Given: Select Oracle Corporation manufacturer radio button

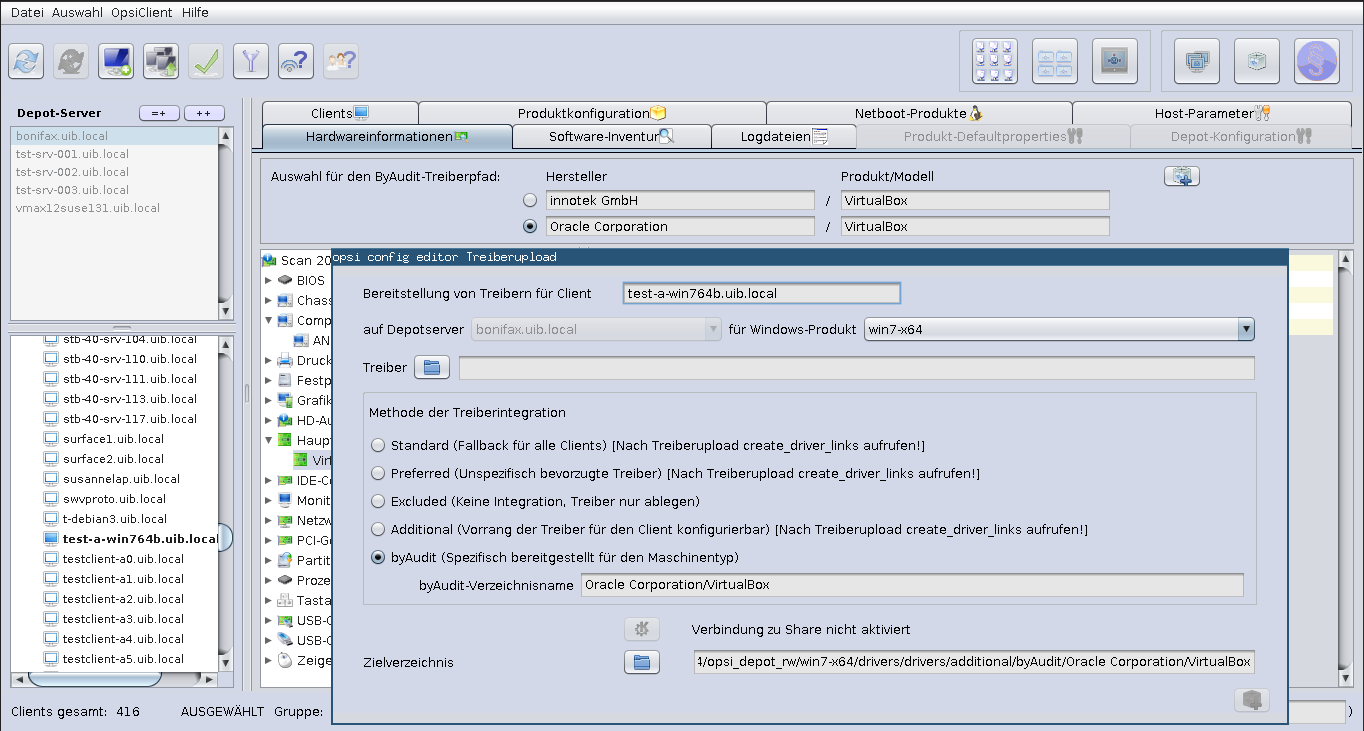Looking at the screenshot, I should click(530, 227).
